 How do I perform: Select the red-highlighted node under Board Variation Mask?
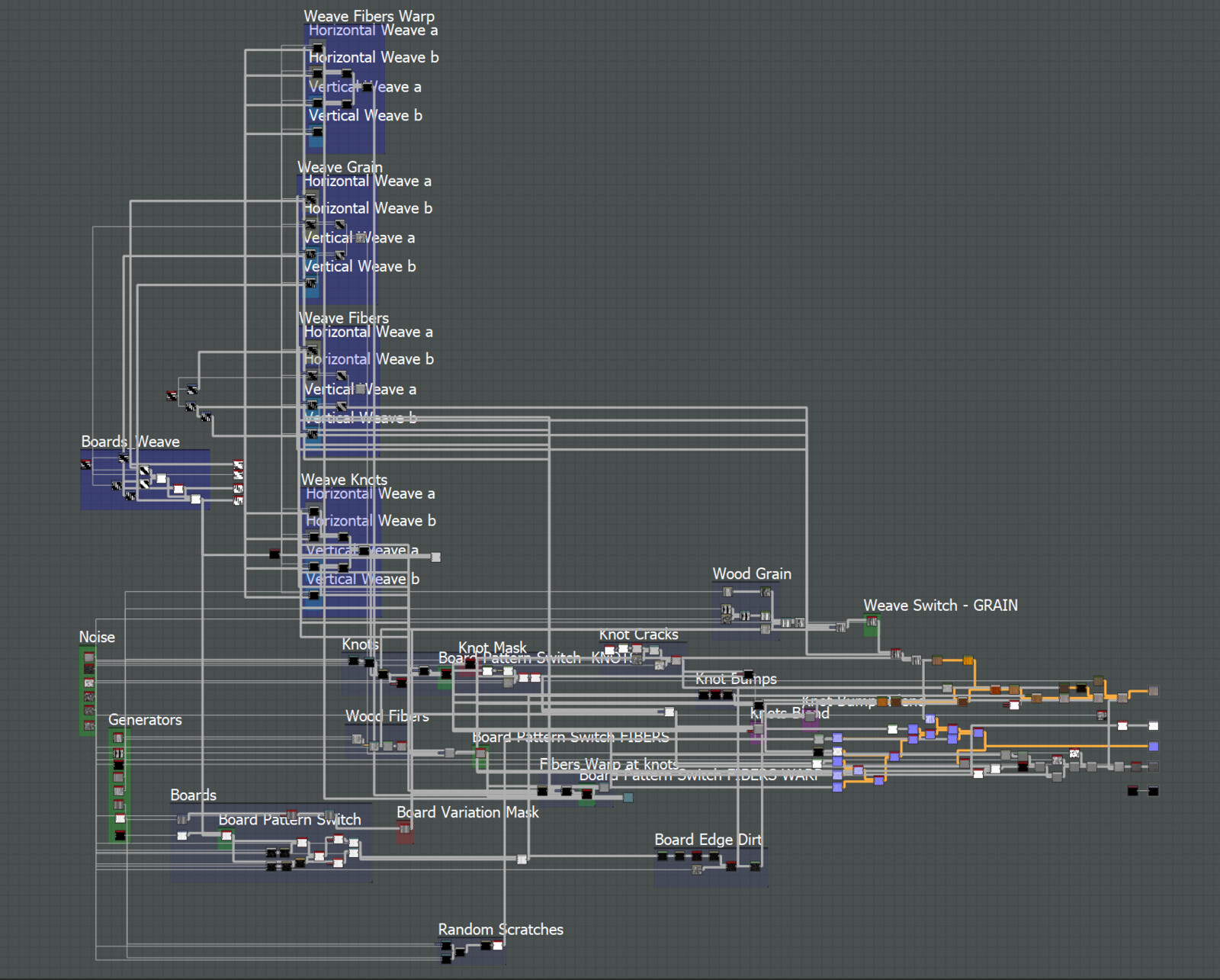coord(405,829)
